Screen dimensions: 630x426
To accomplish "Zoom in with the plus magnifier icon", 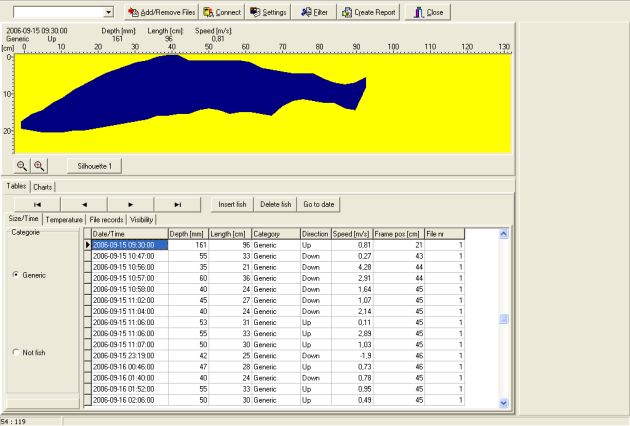I will point(39,166).
